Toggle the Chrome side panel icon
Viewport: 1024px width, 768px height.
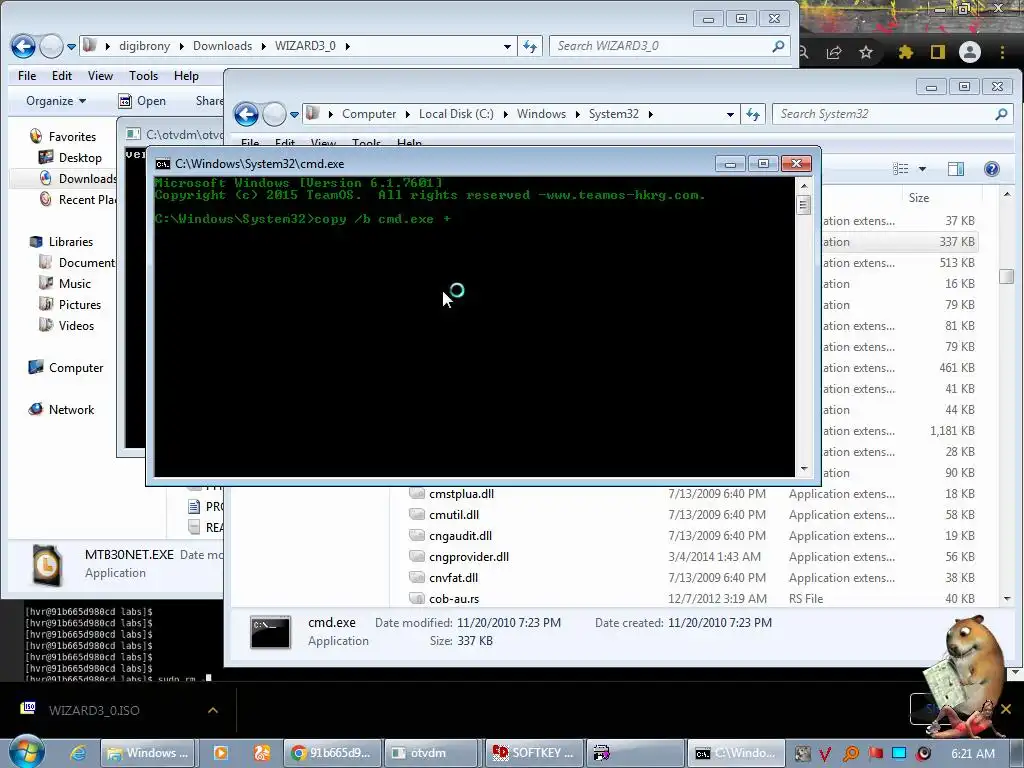pyautogui.click(x=938, y=52)
